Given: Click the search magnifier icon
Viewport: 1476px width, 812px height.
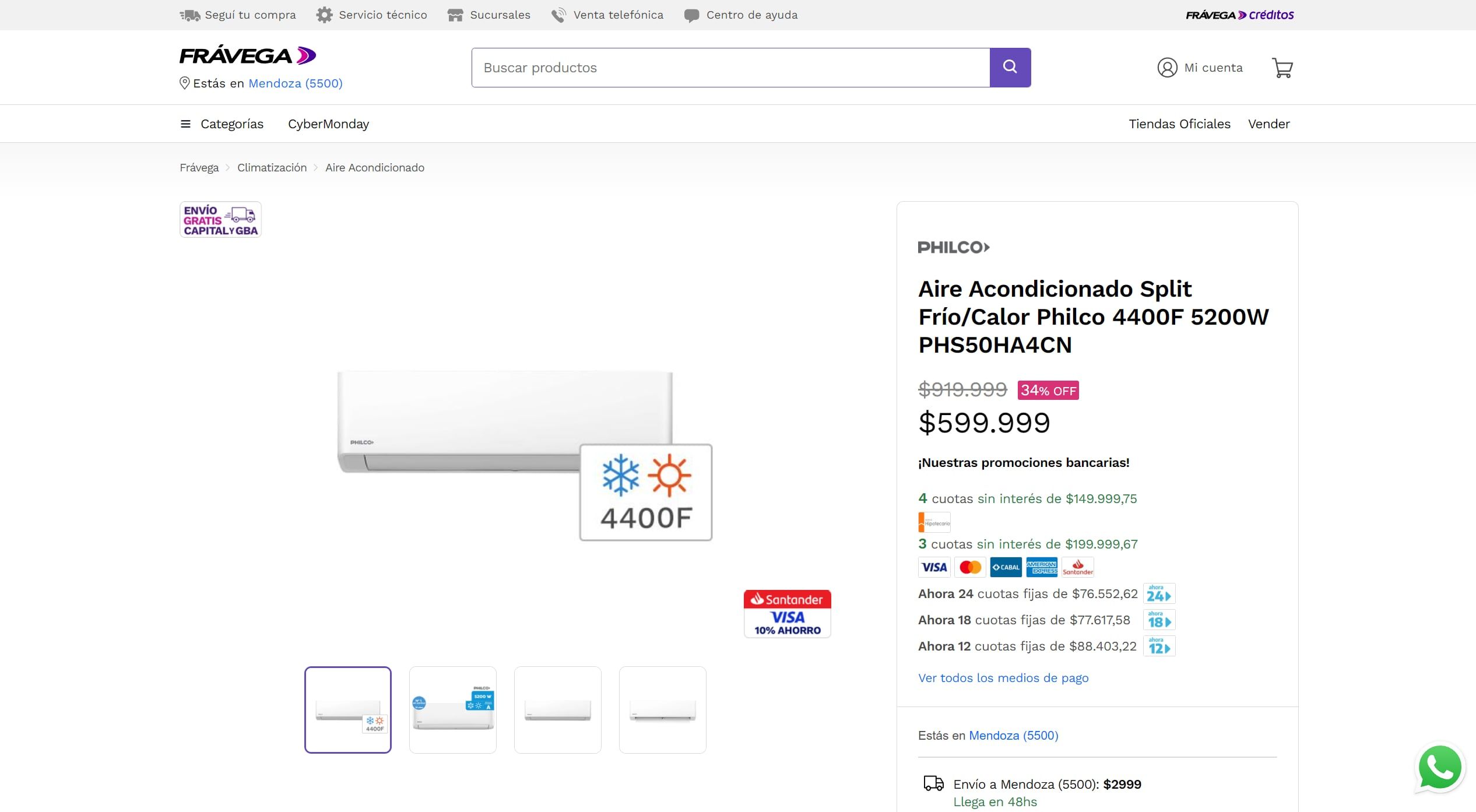Looking at the screenshot, I should 1011,66.
